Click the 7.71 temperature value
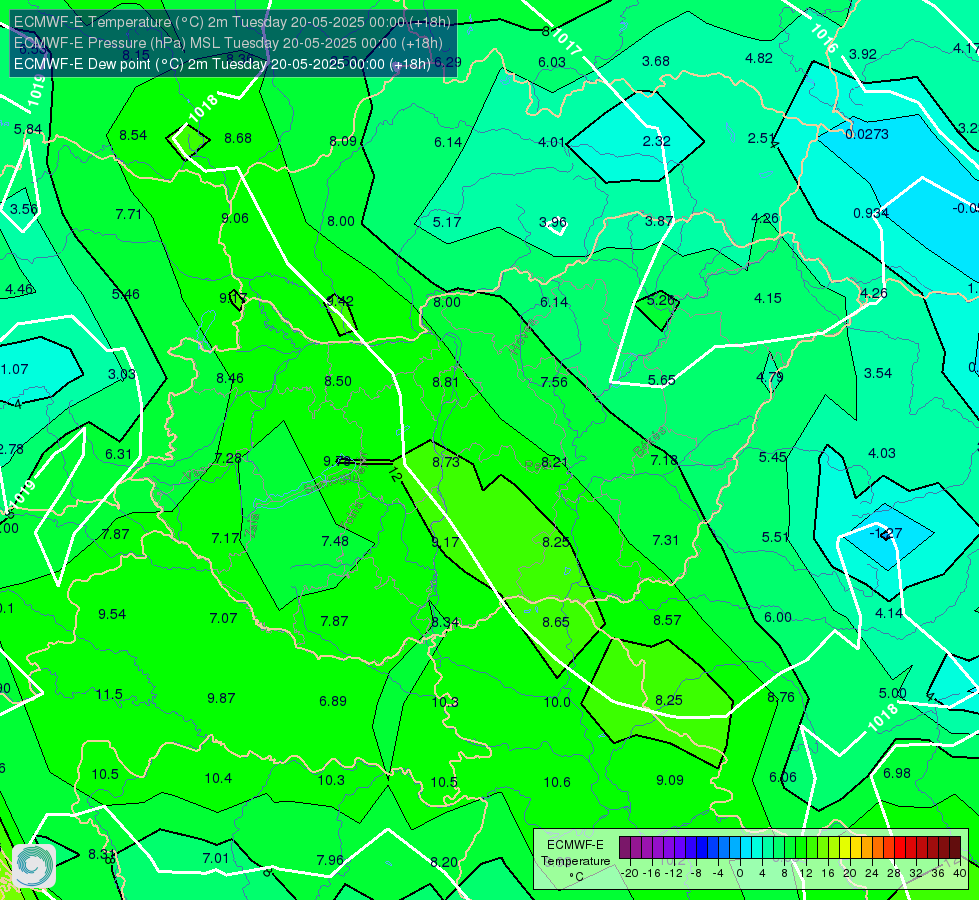Viewport: 979px width, 900px height. [x=129, y=214]
